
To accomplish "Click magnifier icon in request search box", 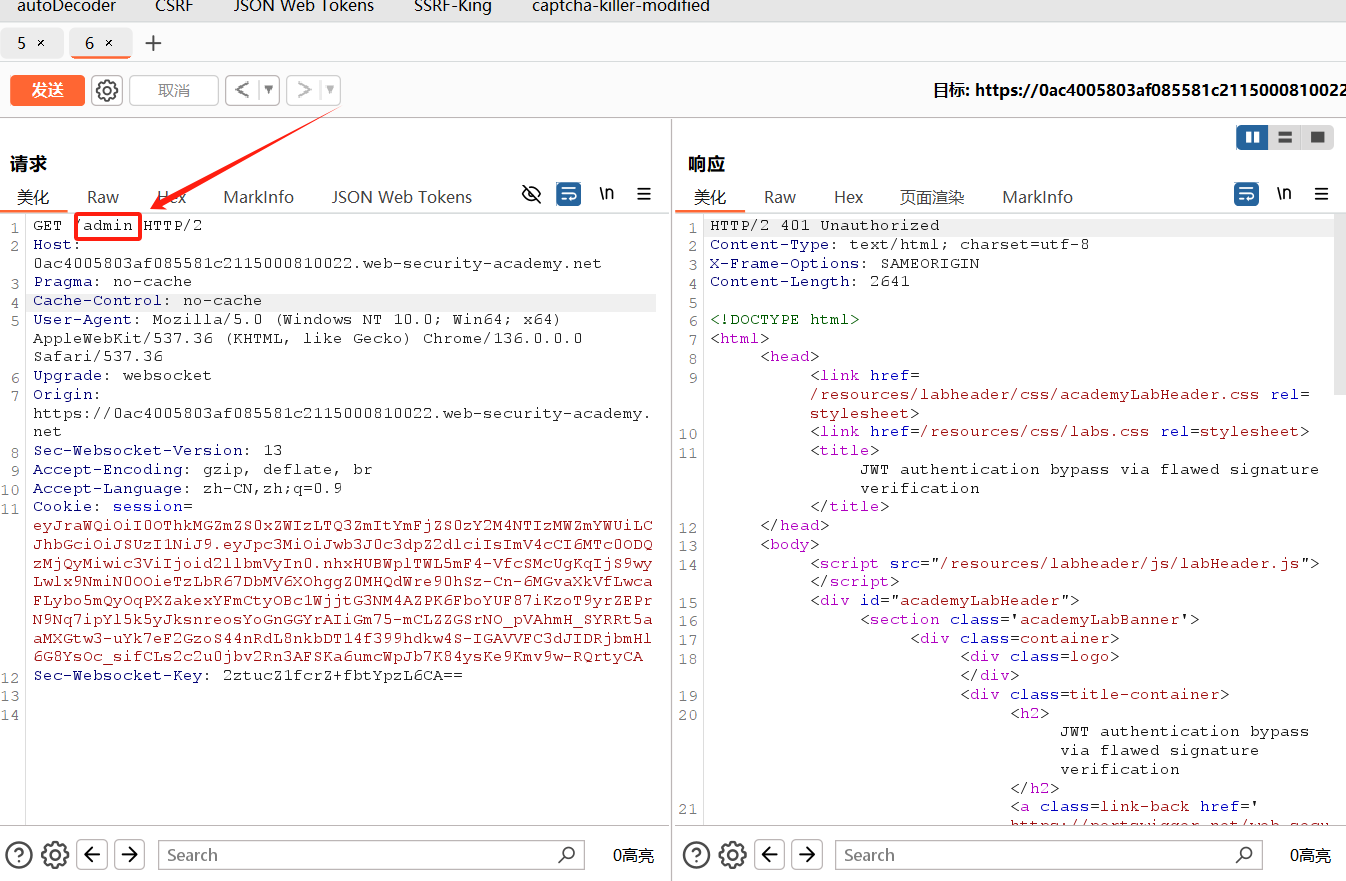I will coord(567,855).
